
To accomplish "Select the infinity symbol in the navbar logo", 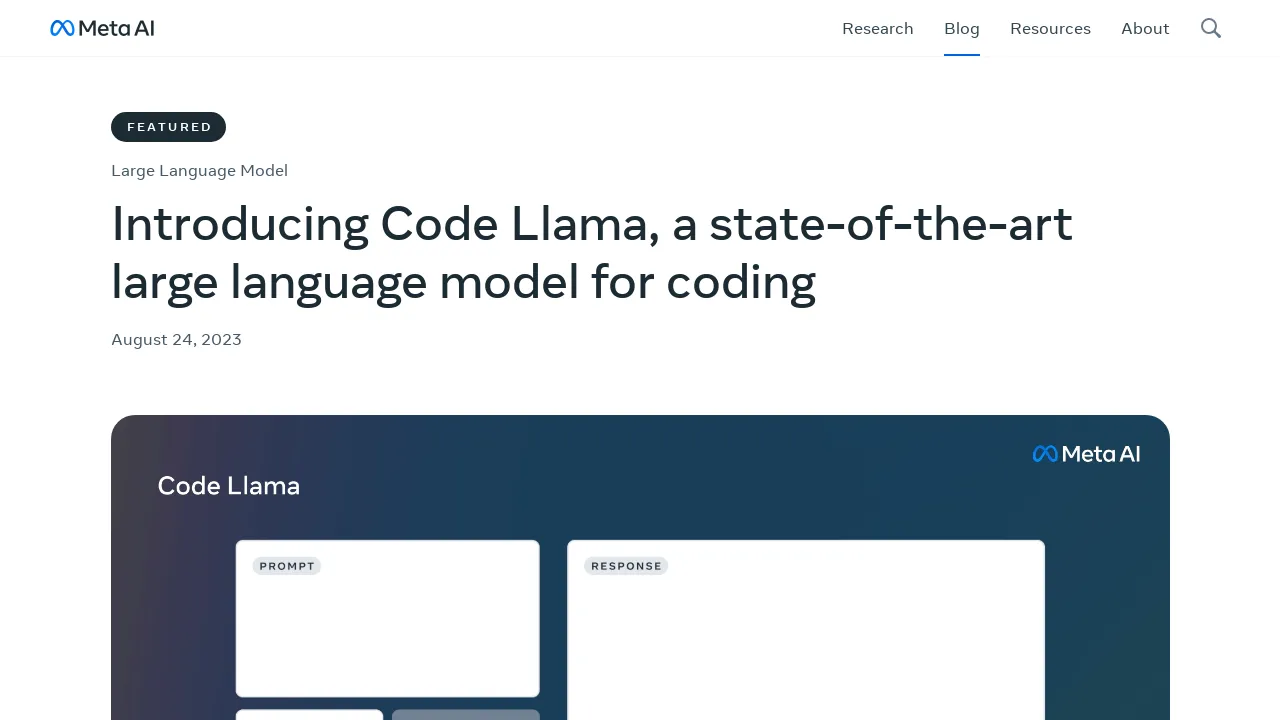I will [61, 28].
